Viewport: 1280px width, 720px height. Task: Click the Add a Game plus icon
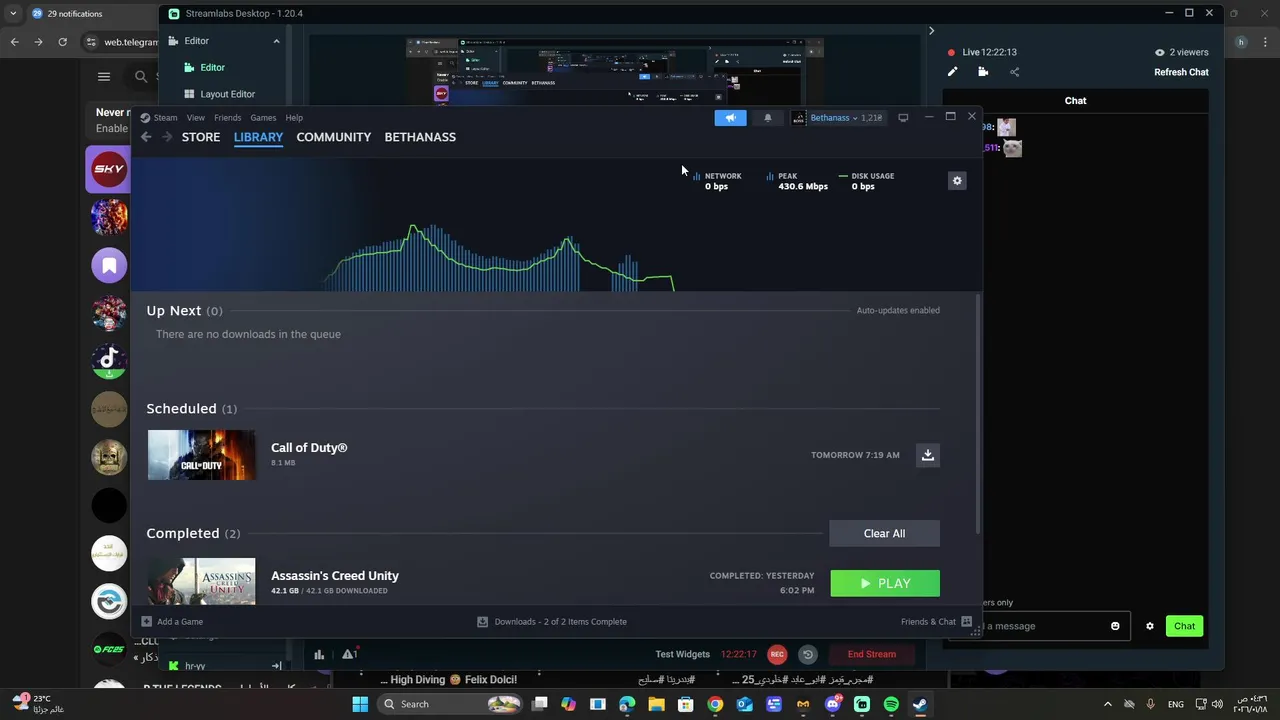click(147, 622)
